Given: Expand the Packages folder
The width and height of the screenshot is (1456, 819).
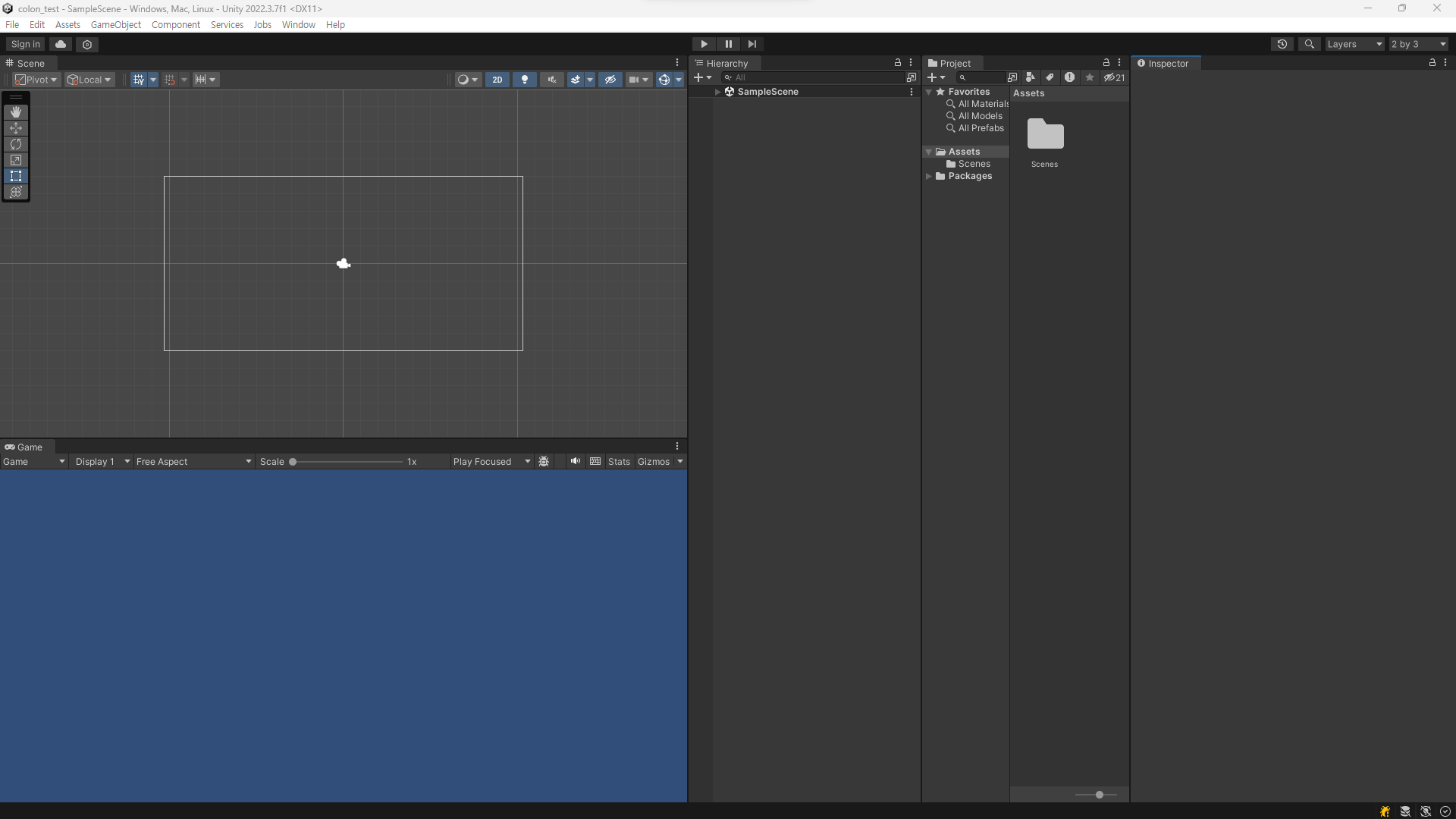Looking at the screenshot, I should pyautogui.click(x=928, y=176).
